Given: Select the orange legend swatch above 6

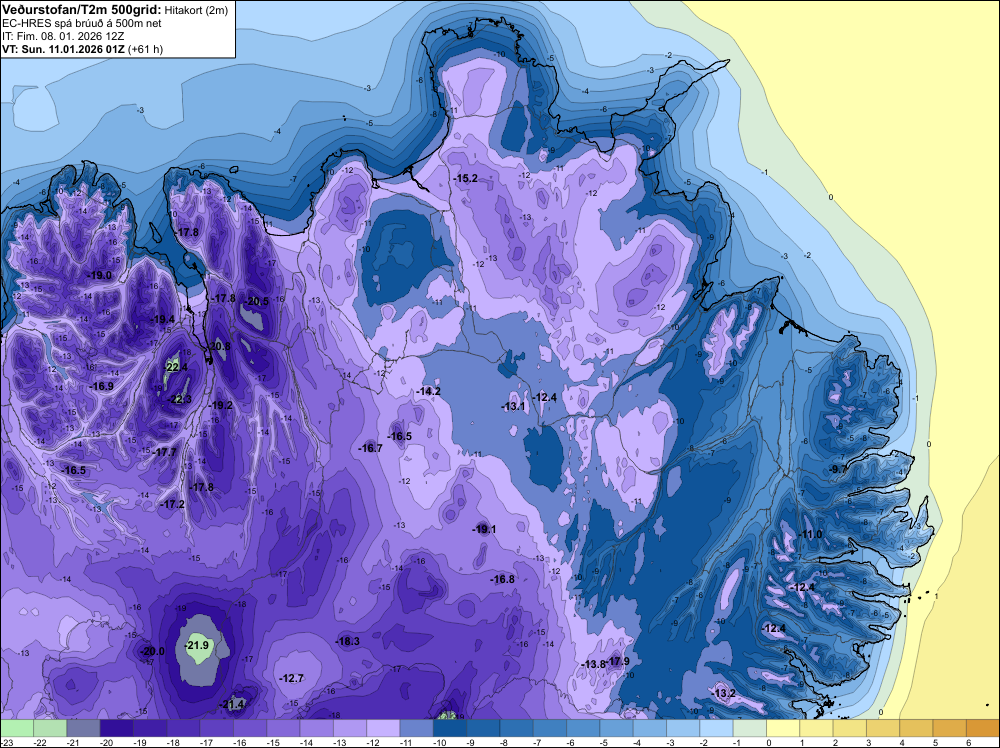Looking at the screenshot, I should point(982,728).
